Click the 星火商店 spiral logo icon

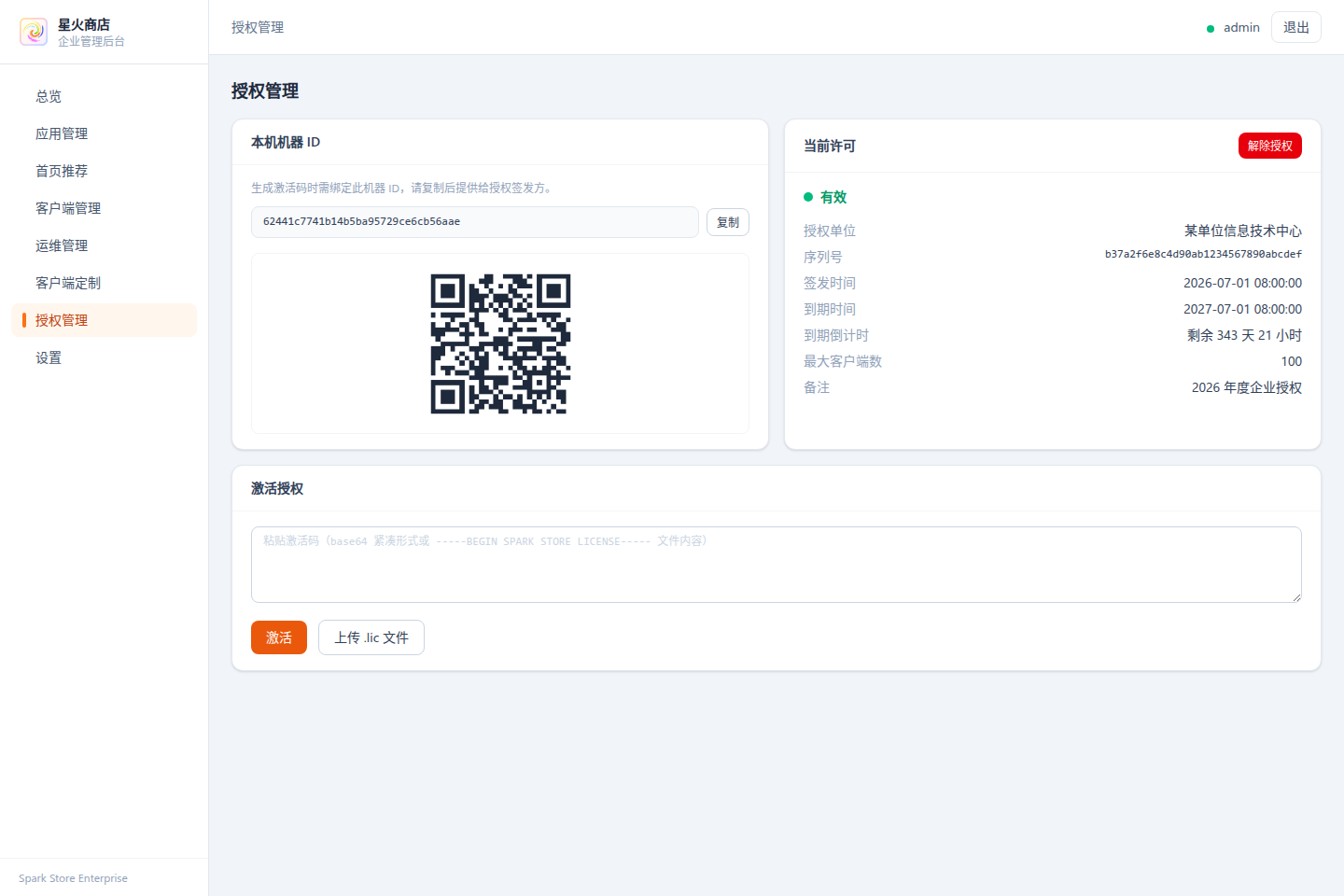(34, 32)
